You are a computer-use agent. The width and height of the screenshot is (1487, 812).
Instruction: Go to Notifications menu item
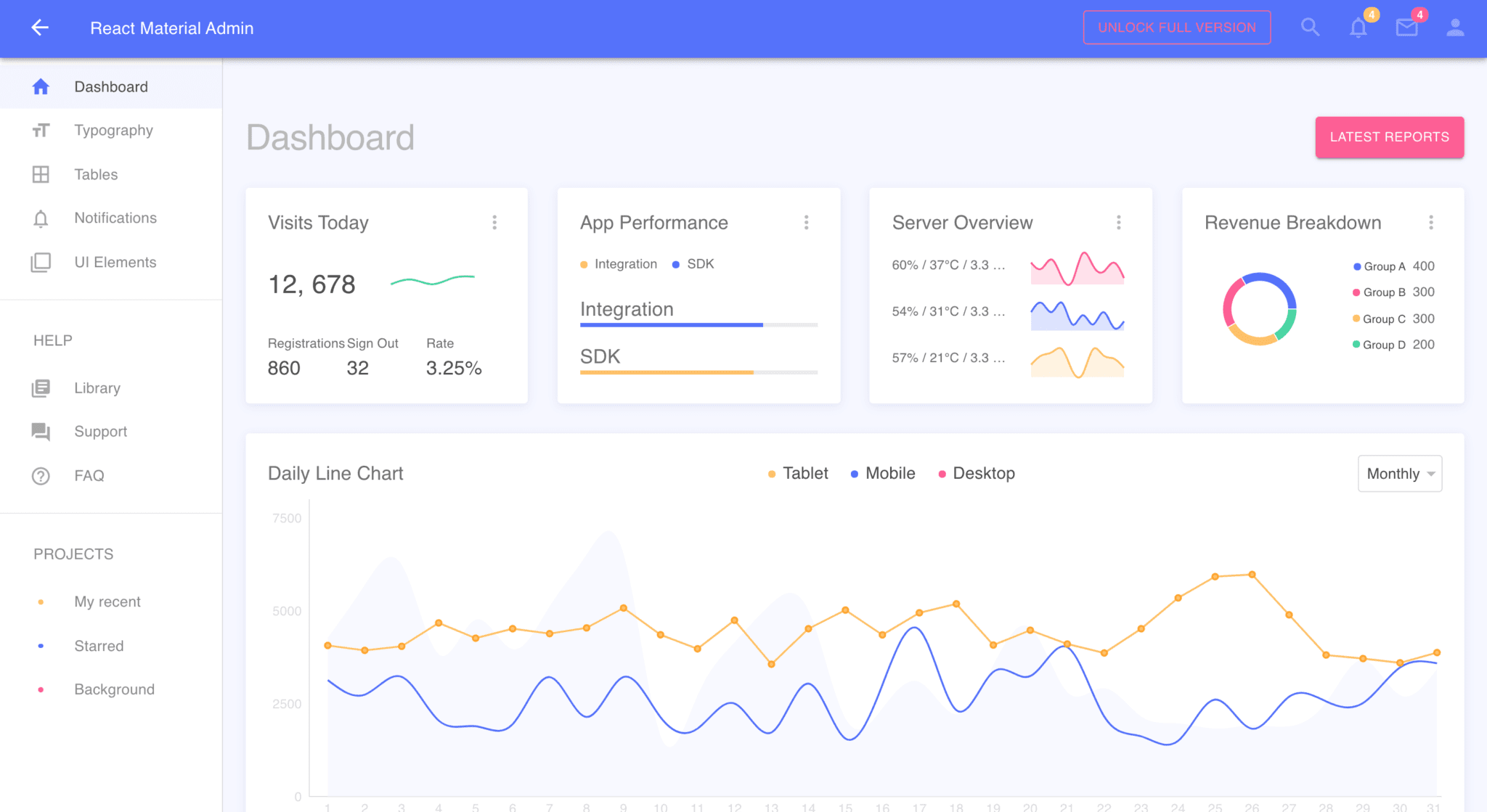tap(111, 218)
